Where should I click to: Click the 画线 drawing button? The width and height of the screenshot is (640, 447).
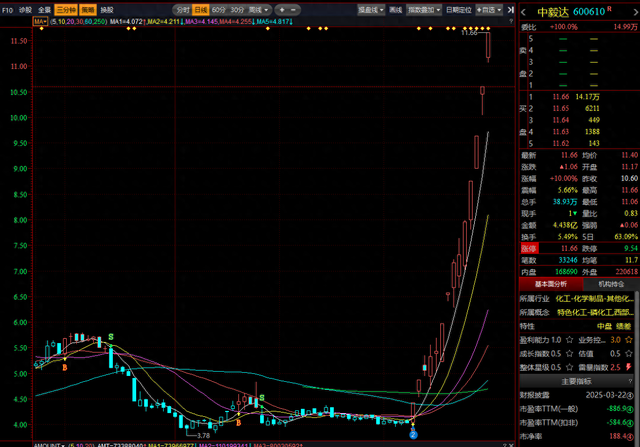click(x=396, y=10)
